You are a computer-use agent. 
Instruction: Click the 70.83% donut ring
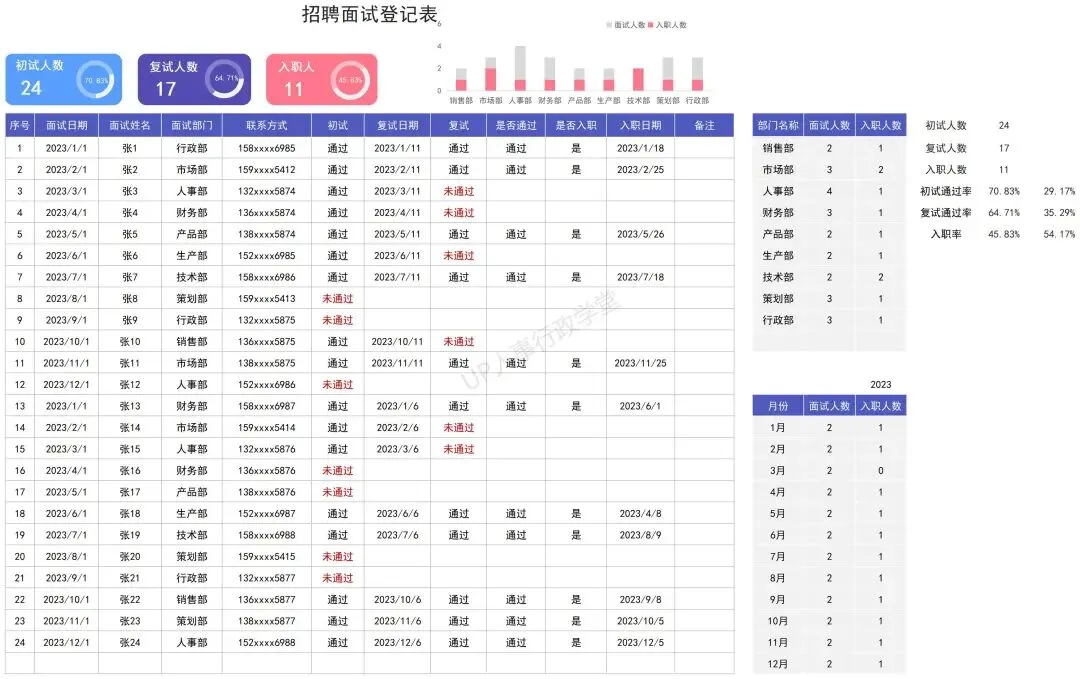click(96, 80)
